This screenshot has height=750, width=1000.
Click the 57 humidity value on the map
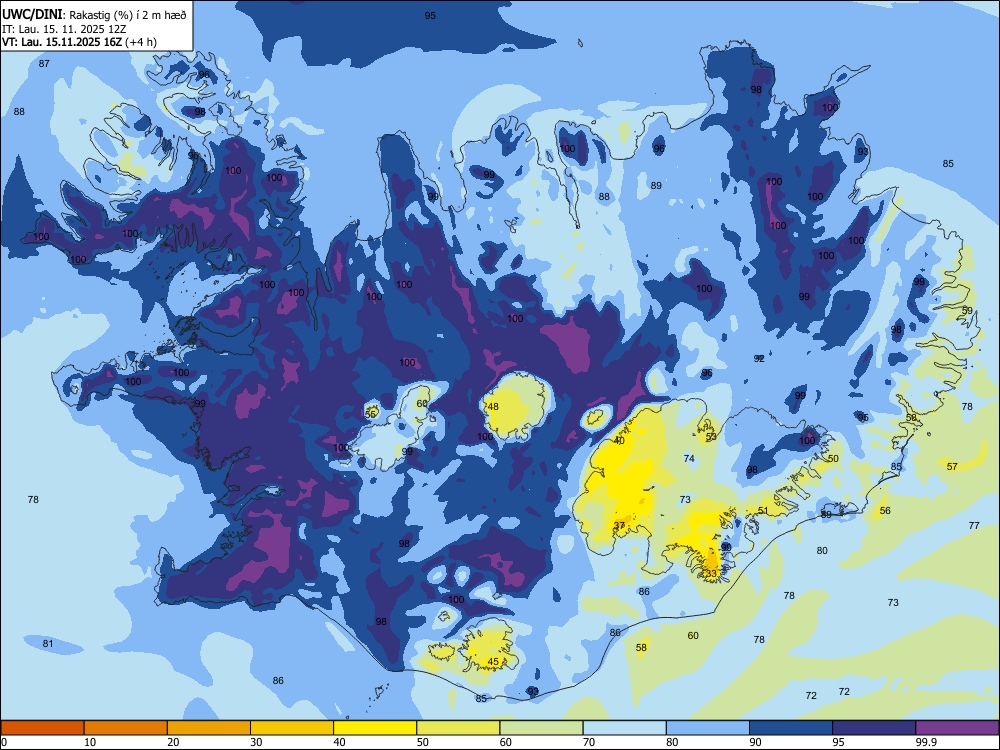coord(952,467)
